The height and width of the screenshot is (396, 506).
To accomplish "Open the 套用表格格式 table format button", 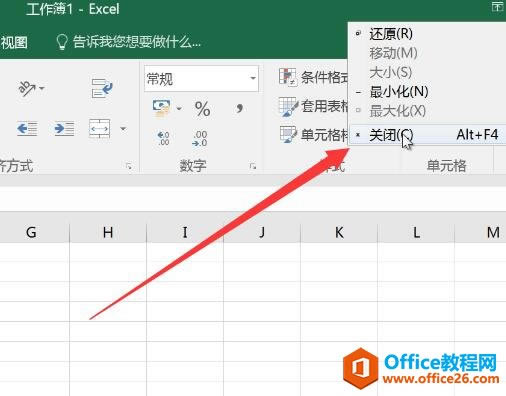I will point(313,107).
